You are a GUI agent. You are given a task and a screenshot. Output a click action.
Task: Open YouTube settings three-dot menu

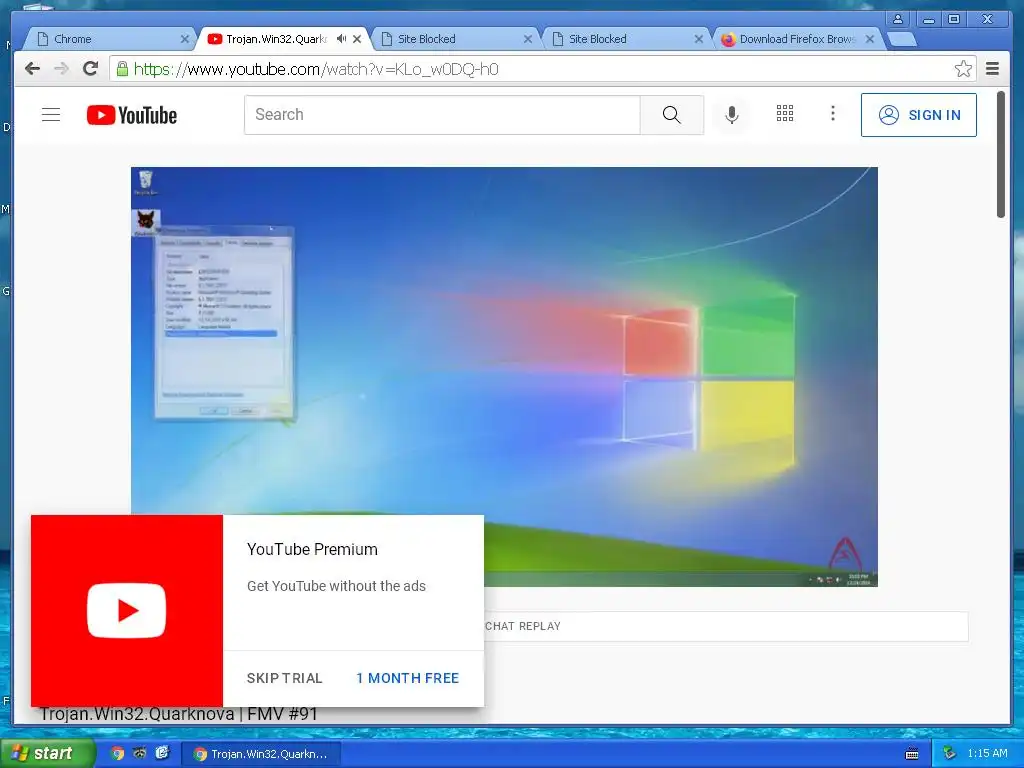pyautogui.click(x=832, y=114)
